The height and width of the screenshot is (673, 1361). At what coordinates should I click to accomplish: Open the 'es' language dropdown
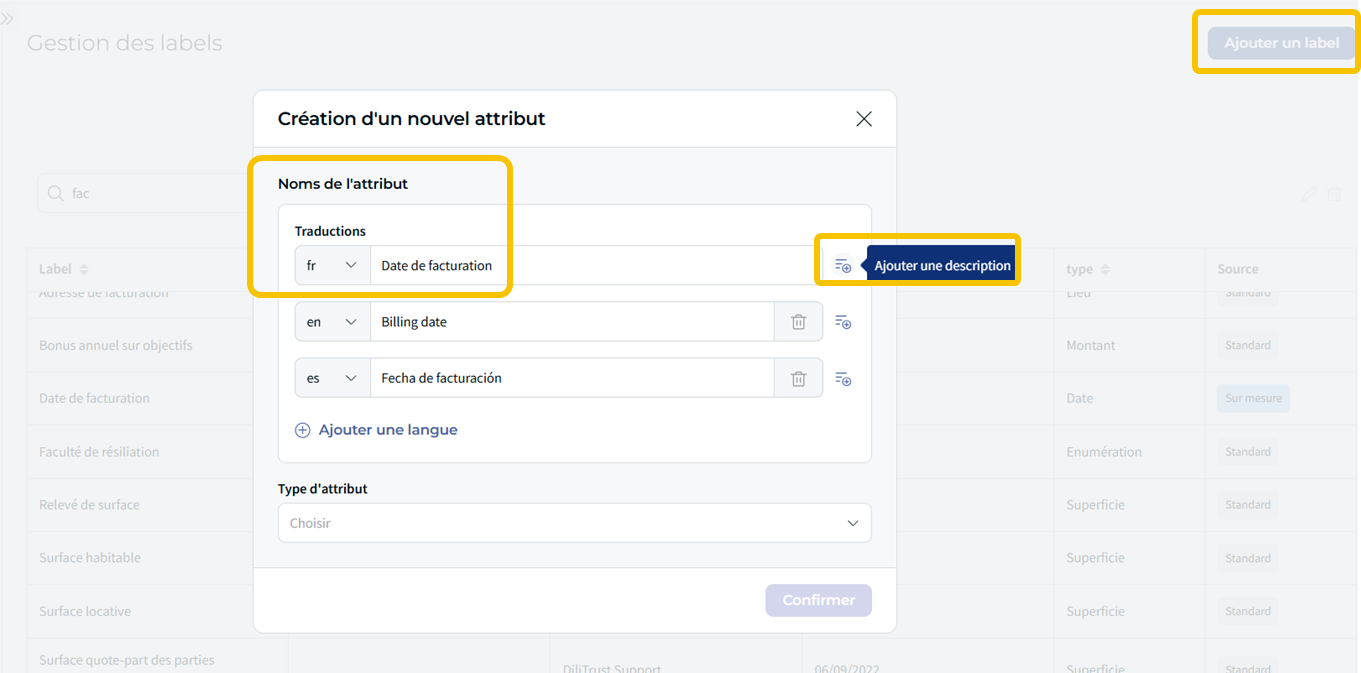333,379
